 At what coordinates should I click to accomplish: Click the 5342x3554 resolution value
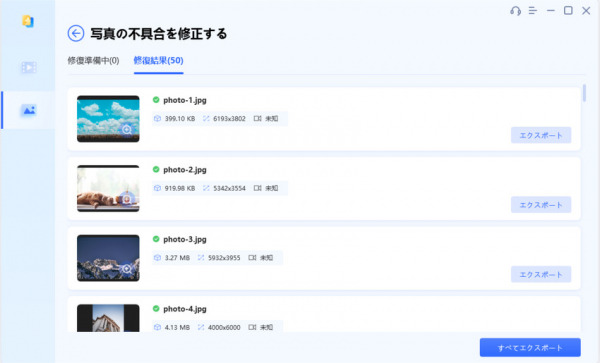(x=229, y=188)
